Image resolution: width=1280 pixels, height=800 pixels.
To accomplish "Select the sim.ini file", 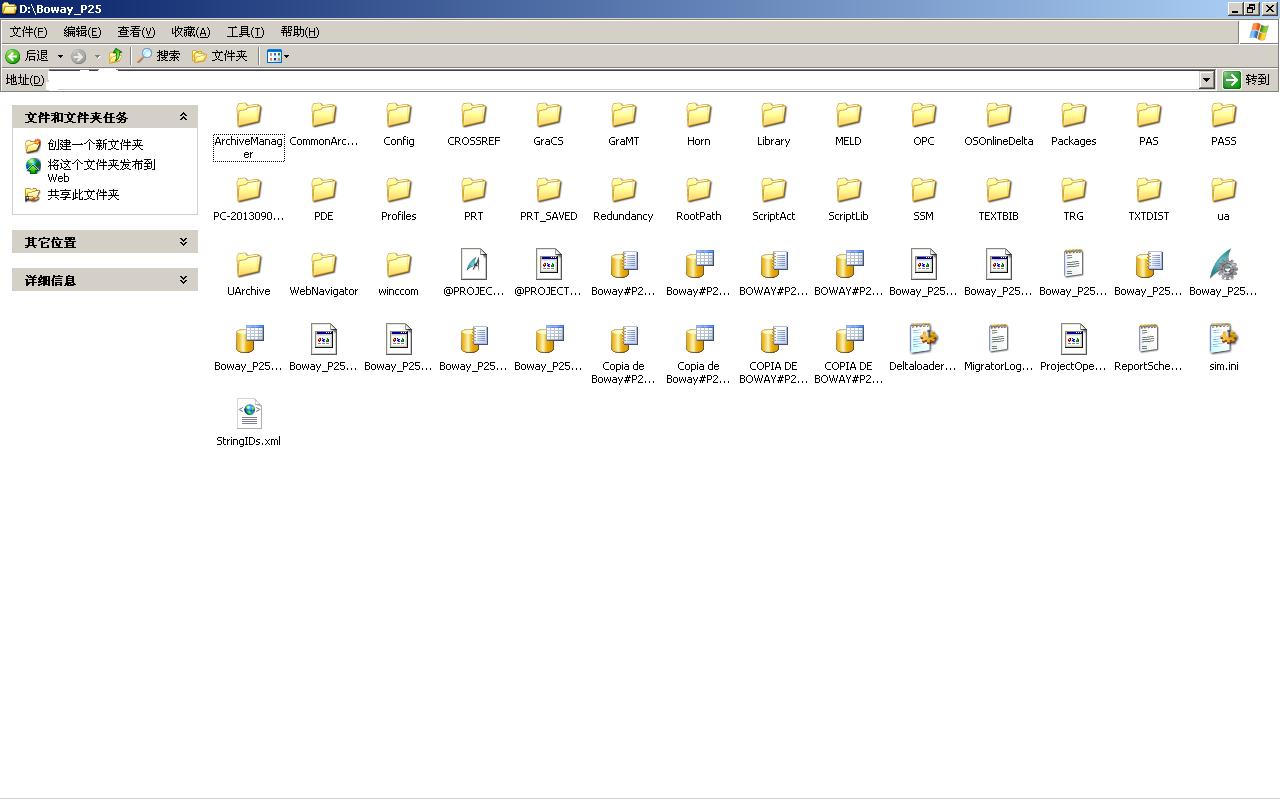I will tap(1224, 350).
